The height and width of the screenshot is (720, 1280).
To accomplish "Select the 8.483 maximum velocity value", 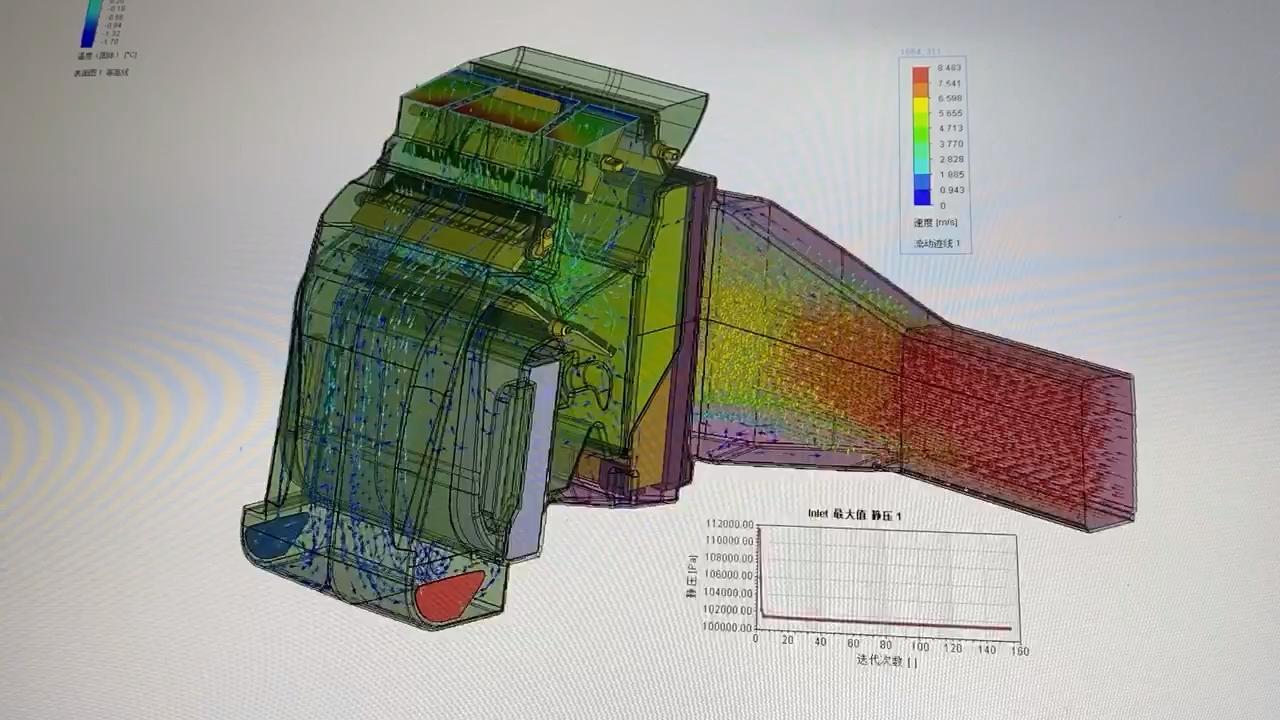I will pos(950,69).
